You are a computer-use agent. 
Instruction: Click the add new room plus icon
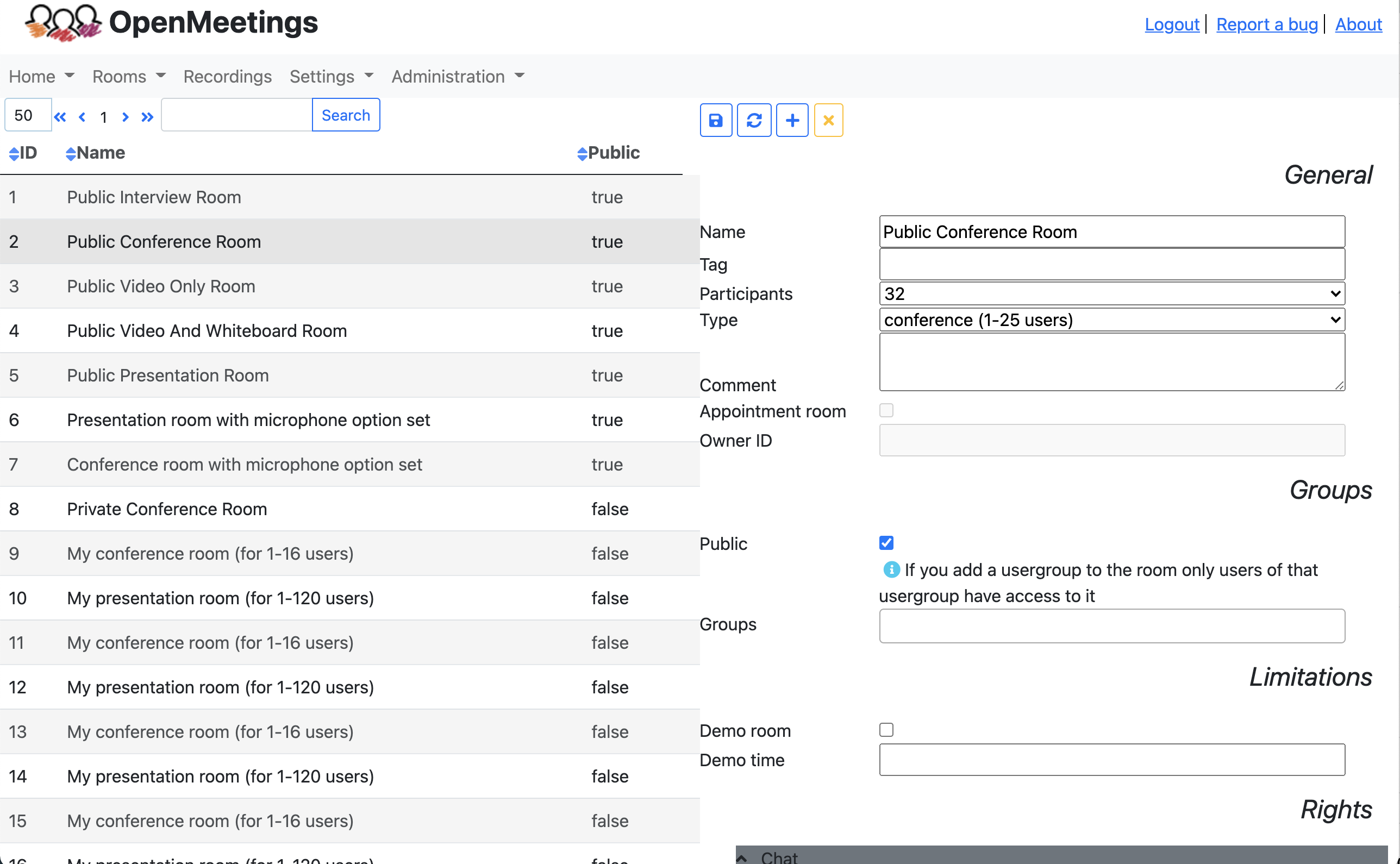(x=792, y=121)
